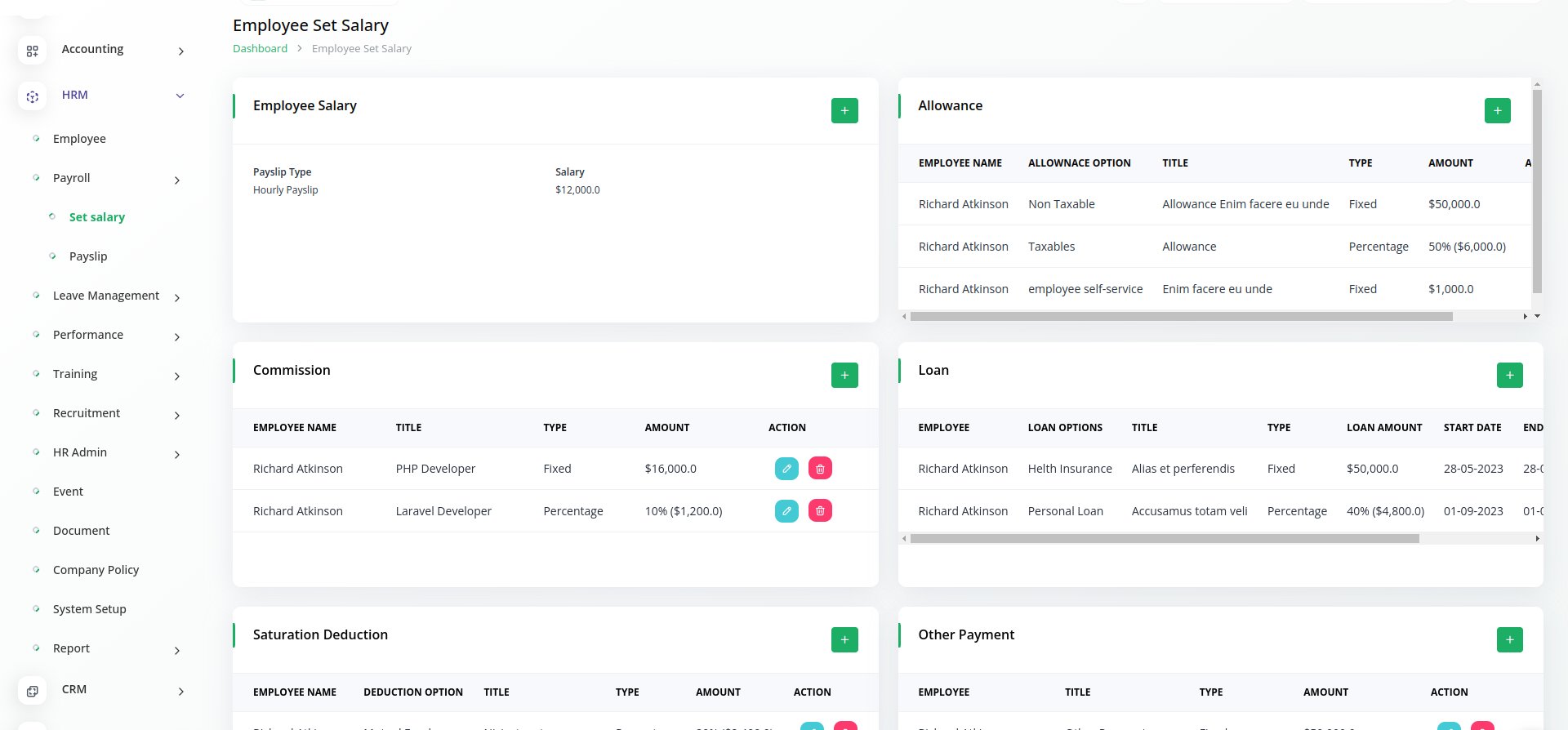Expand the Accounting menu chevron

(x=180, y=51)
